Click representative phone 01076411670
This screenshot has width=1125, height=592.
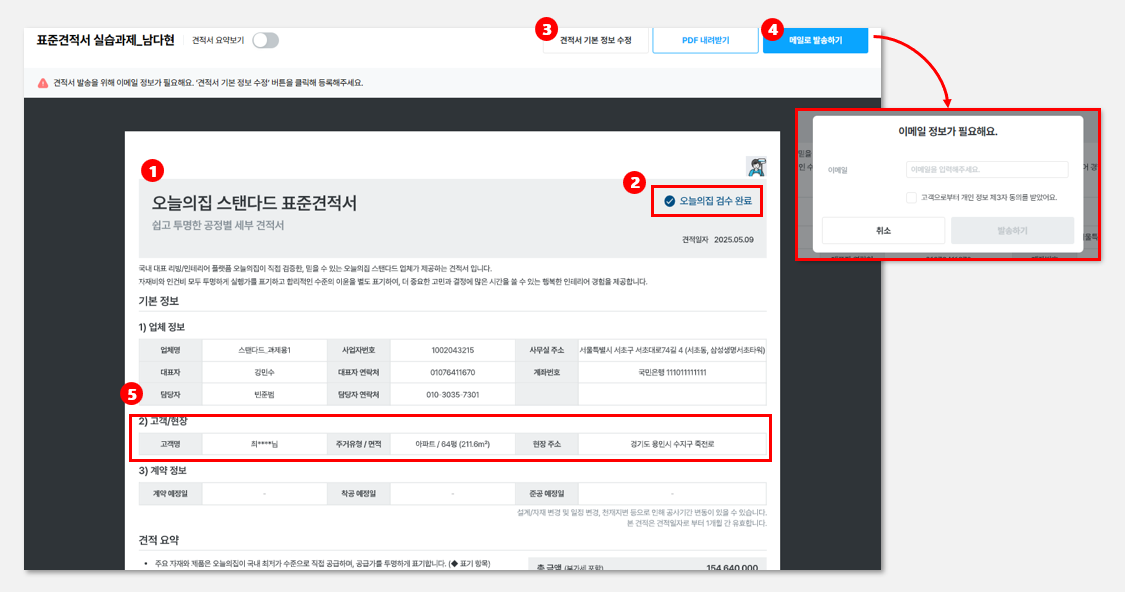pyautogui.click(x=453, y=372)
